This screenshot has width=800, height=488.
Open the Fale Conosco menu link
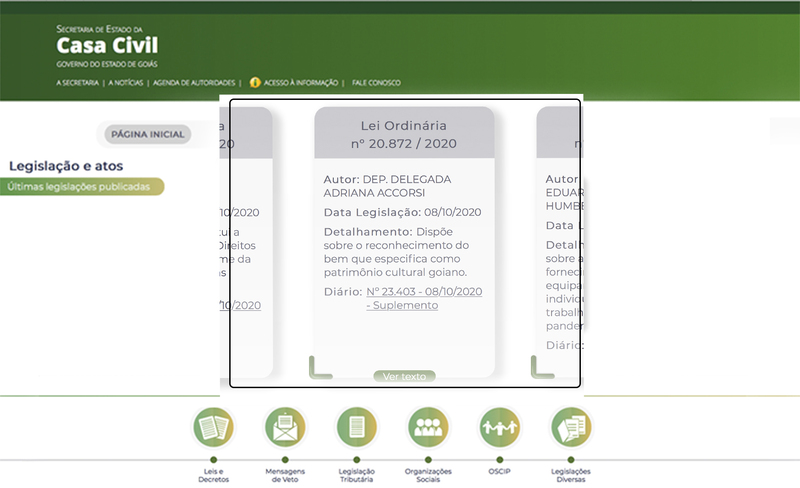tap(376, 83)
